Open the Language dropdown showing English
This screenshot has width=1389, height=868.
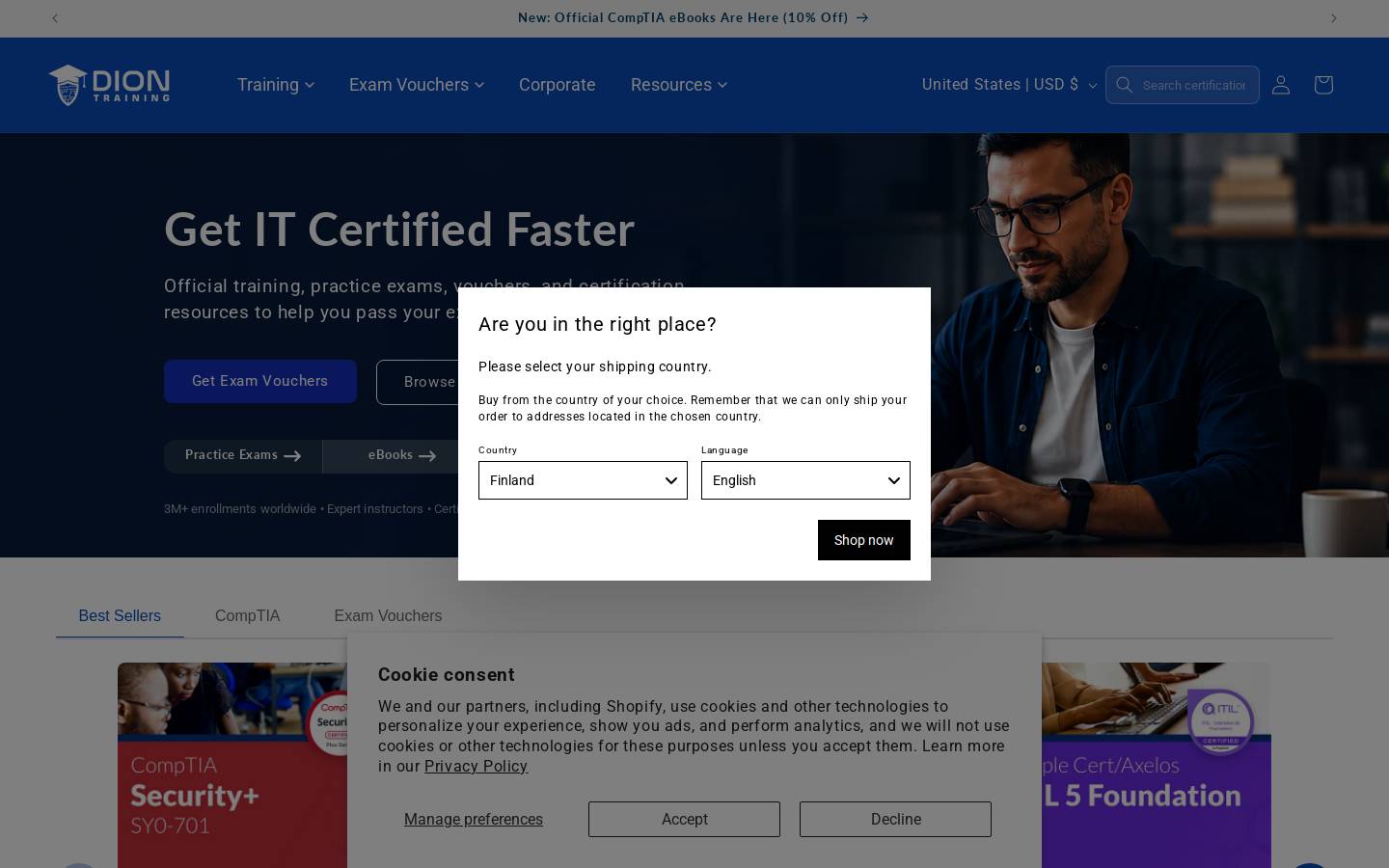point(805,480)
